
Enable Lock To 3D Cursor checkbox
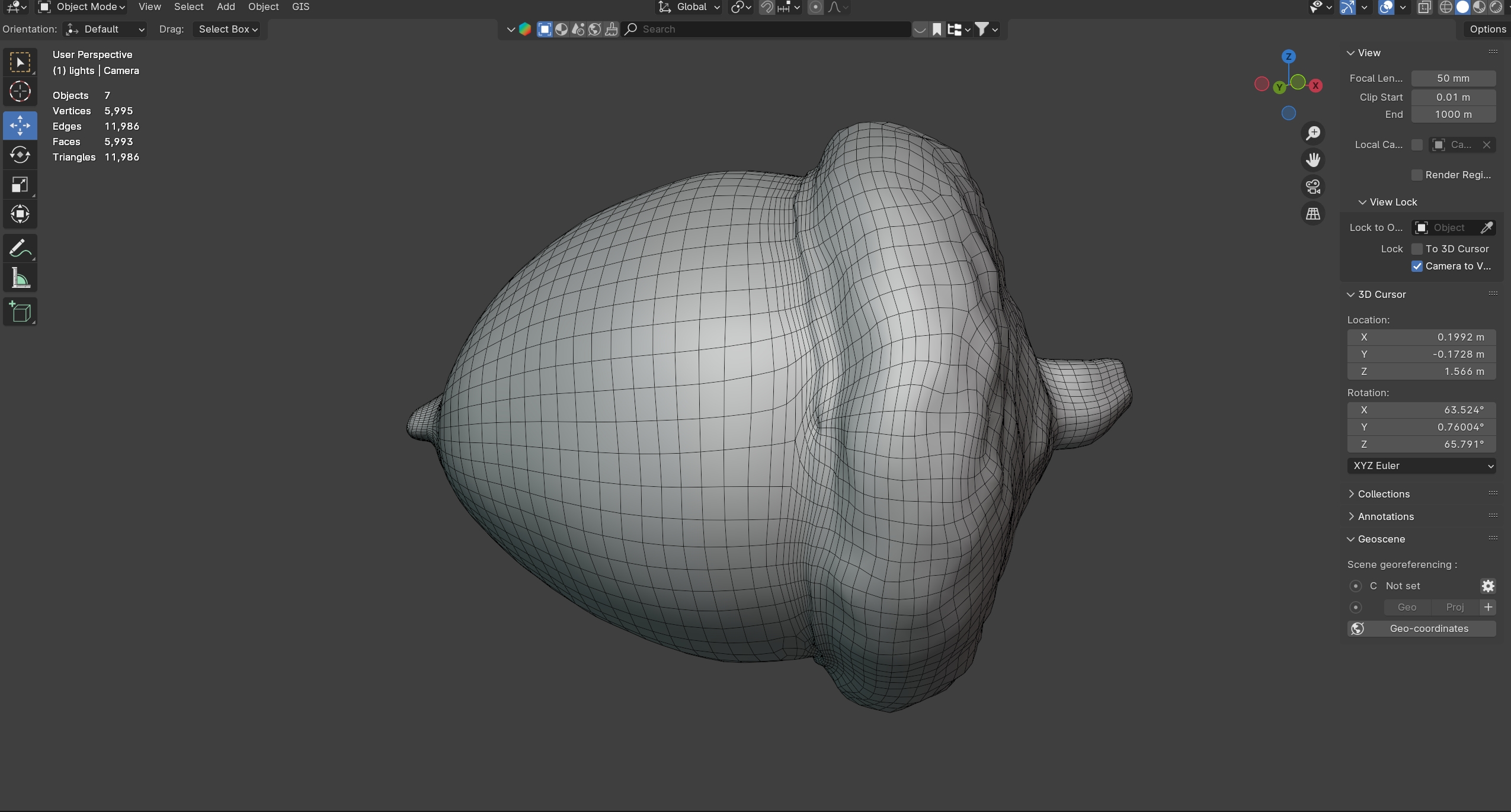[x=1417, y=249]
